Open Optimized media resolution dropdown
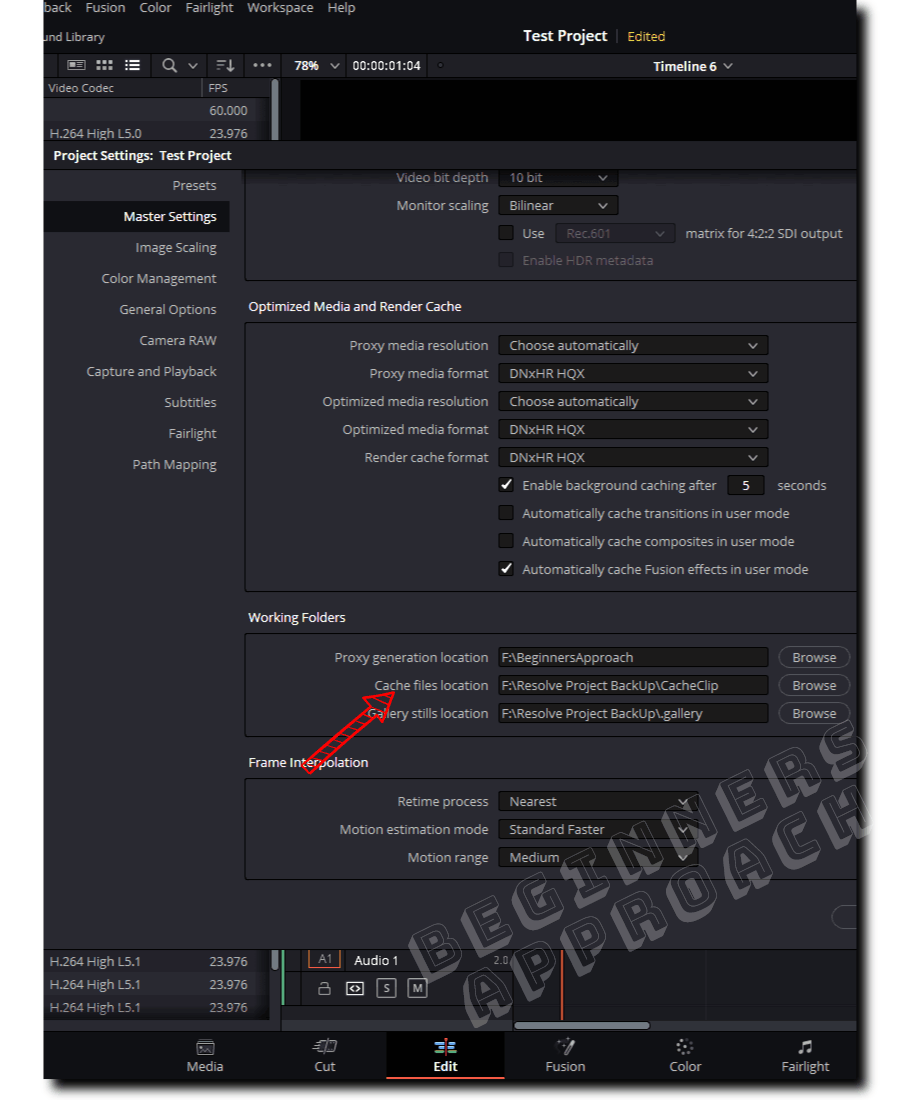 click(x=633, y=402)
